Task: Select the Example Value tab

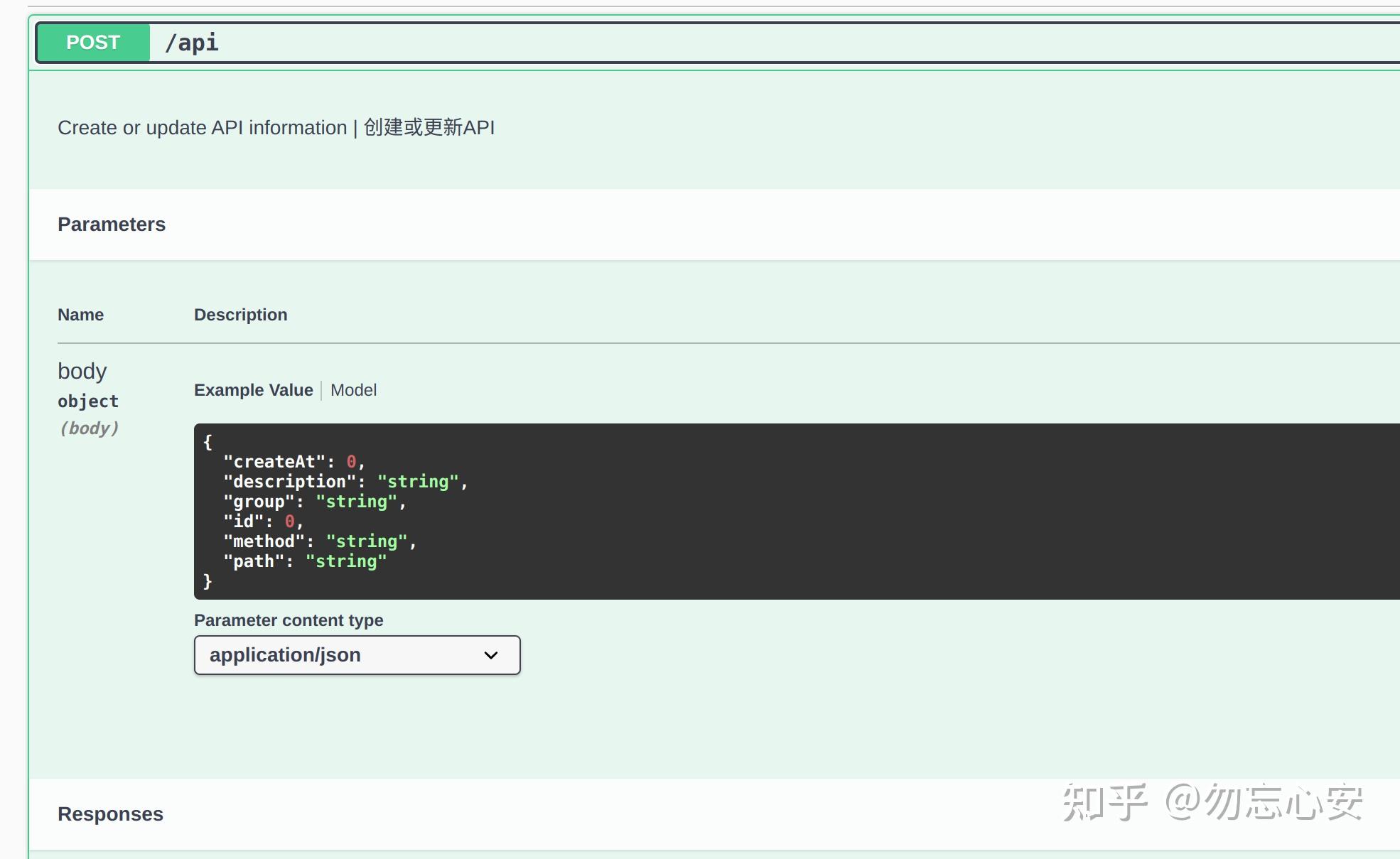Action: tap(253, 389)
